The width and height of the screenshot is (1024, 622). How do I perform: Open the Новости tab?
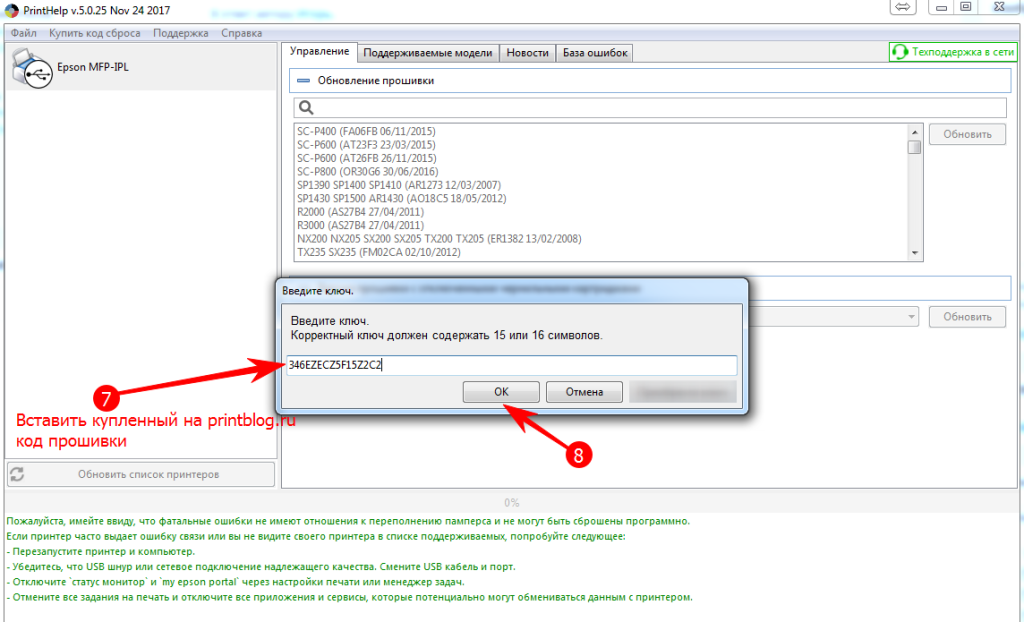tap(527, 53)
